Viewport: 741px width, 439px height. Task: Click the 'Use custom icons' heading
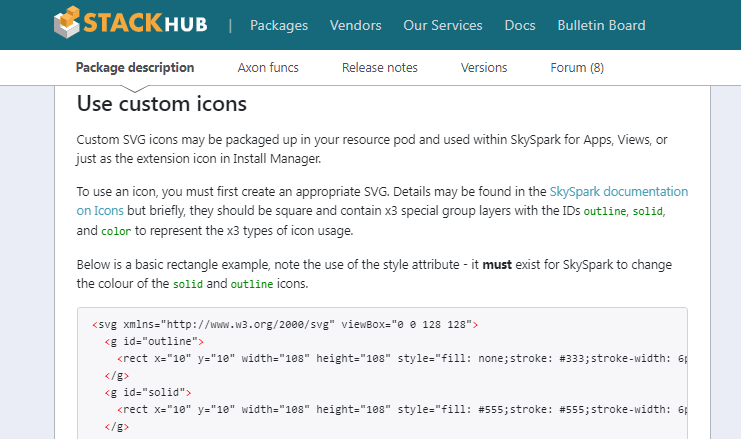click(162, 103)
